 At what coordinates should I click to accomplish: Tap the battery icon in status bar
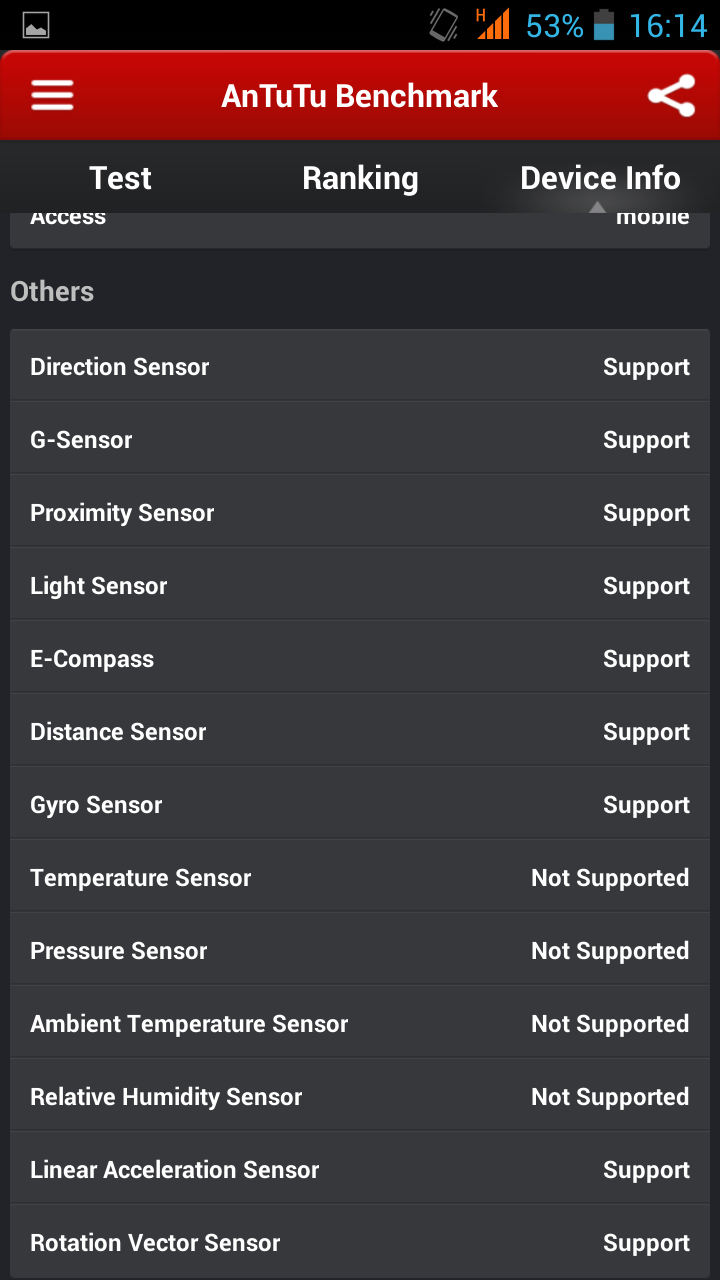point(604,25)
